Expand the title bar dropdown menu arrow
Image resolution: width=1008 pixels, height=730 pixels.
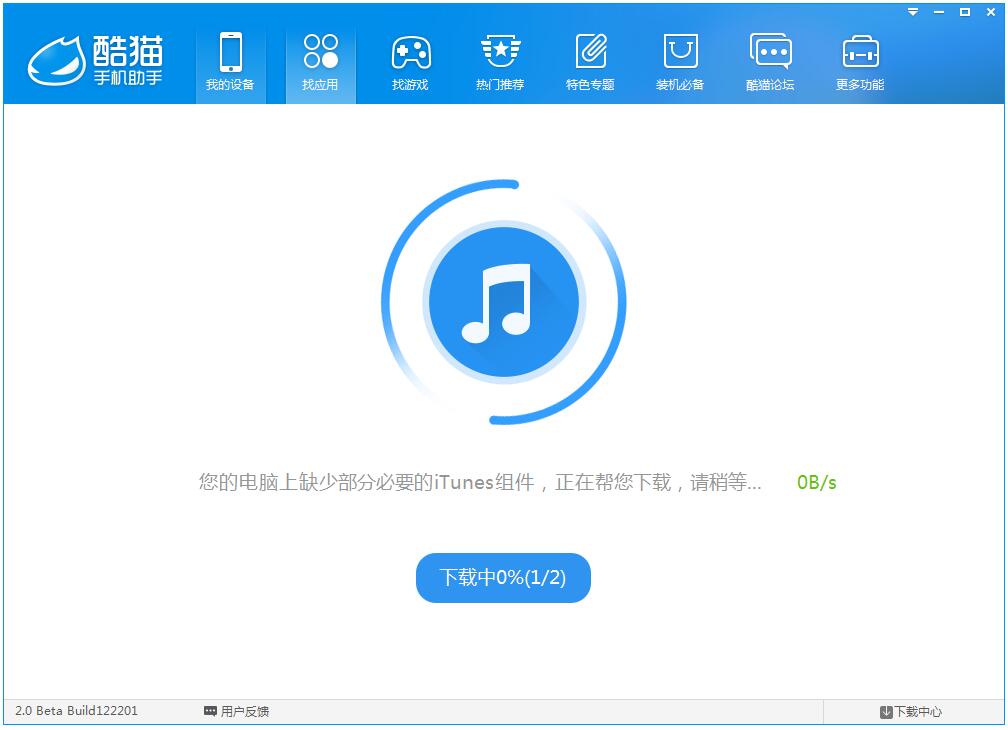(913, 12)
